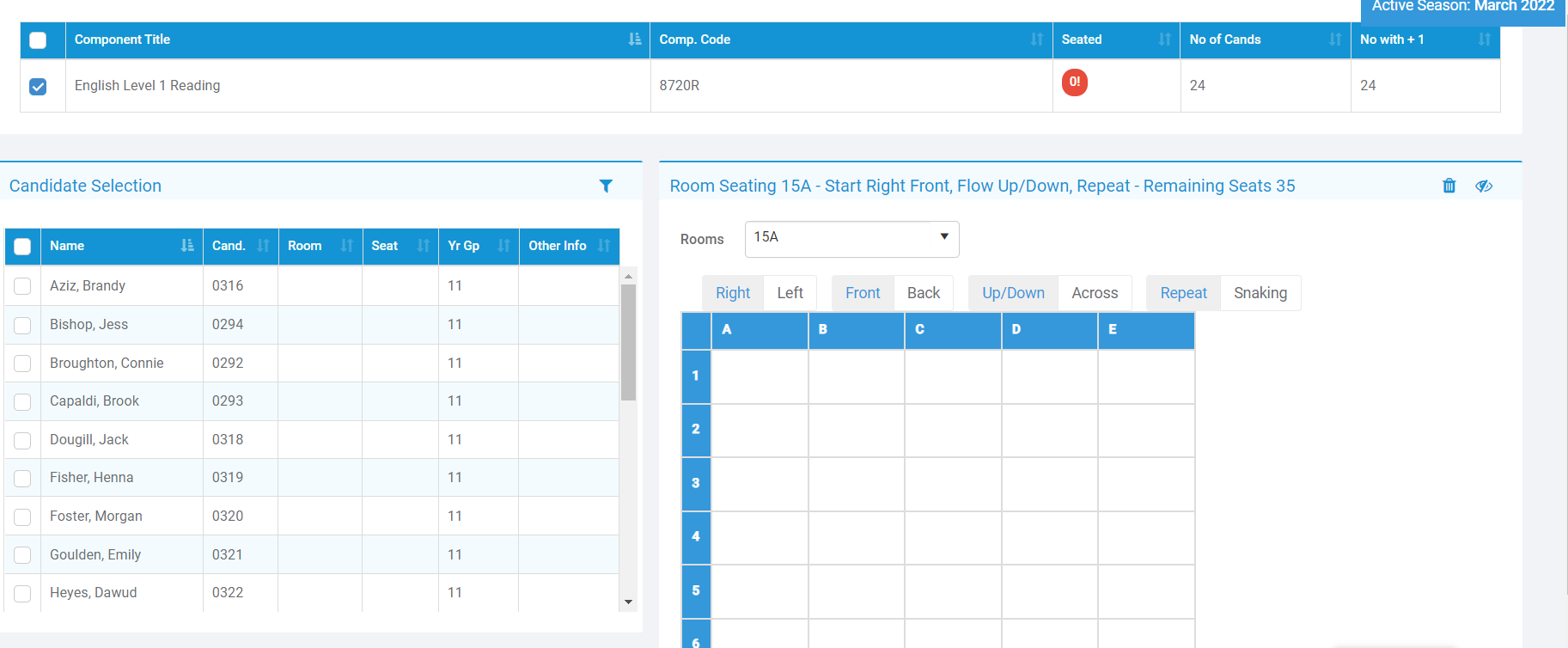Image resolution: width=1568 pixels, height=648 pixels.
Task: Click the candidate filter funnel icon
Action: coord(606,186)
